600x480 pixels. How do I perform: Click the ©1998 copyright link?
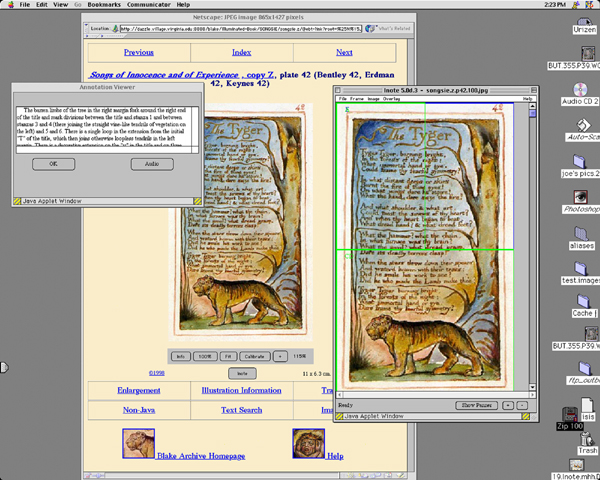(157, 373)
